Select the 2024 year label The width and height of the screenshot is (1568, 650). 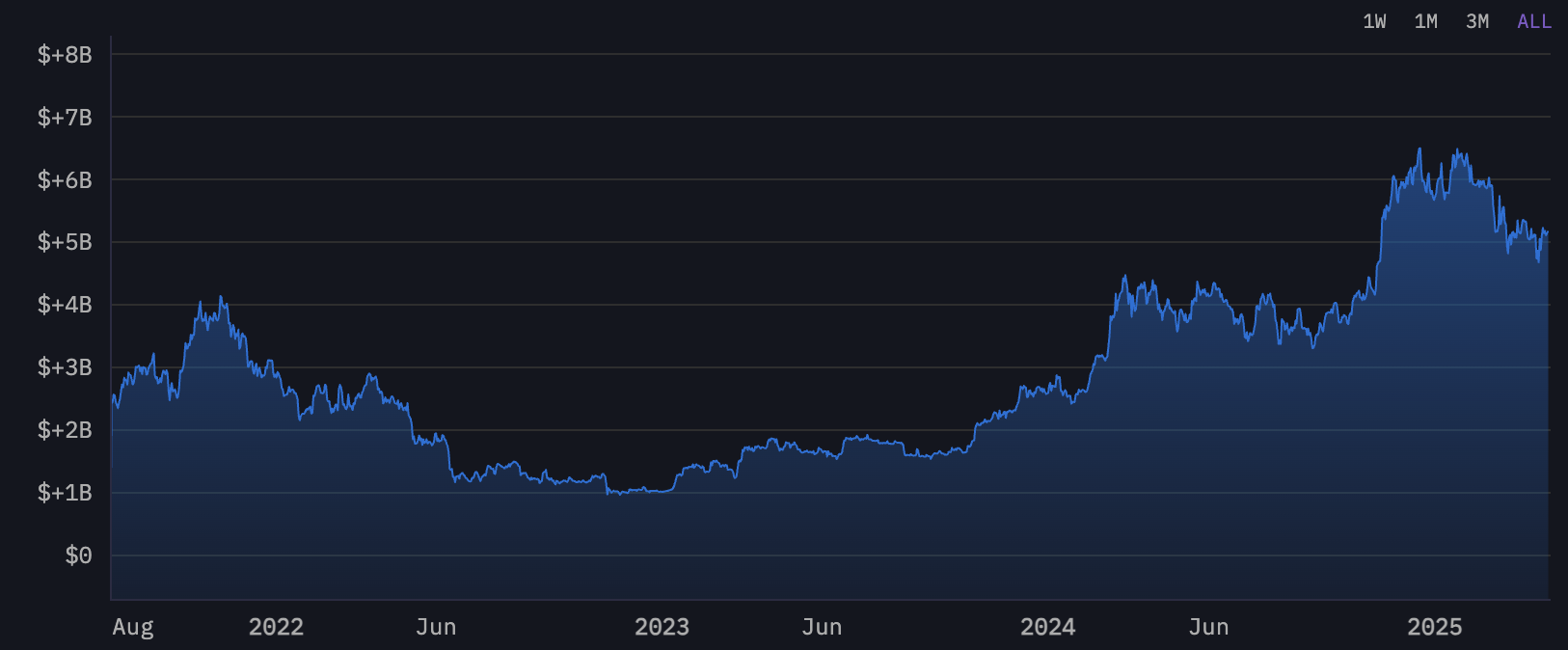click(x=1047, y=627)
